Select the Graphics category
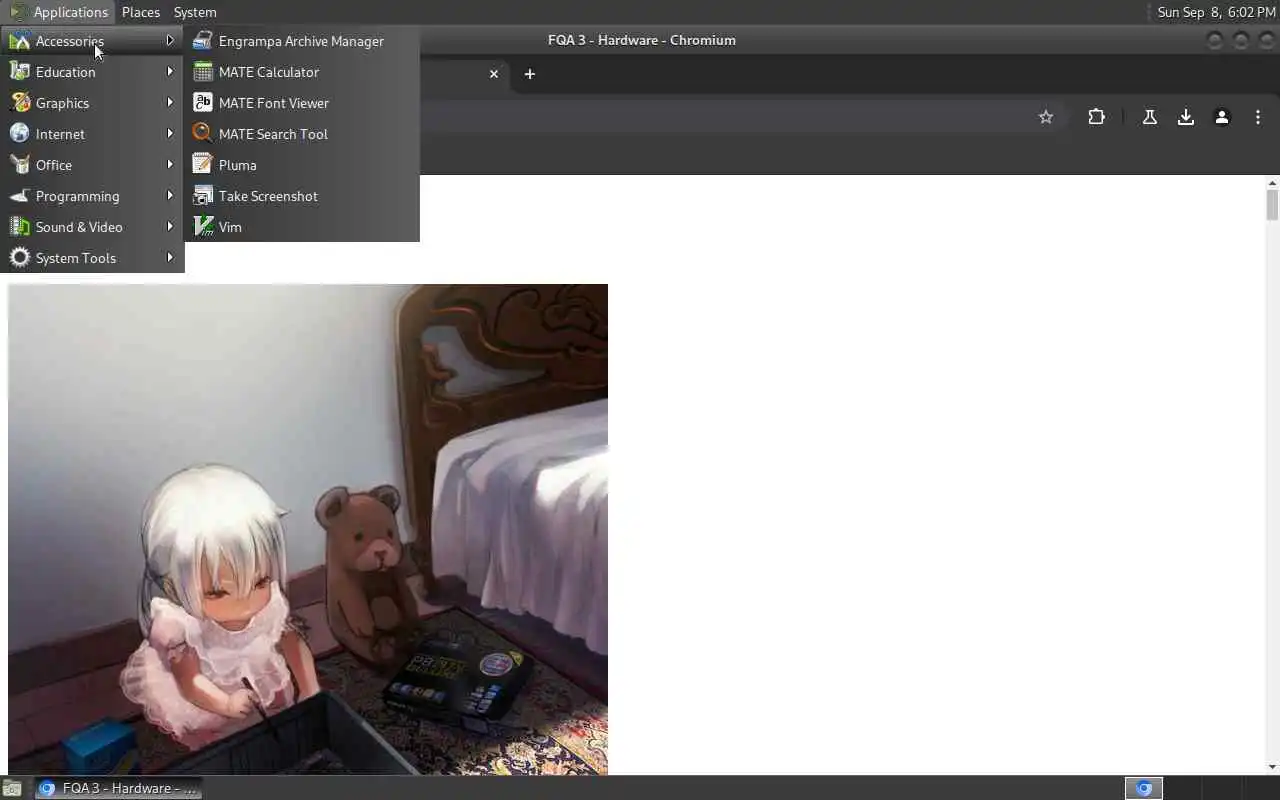 [92, 103]
